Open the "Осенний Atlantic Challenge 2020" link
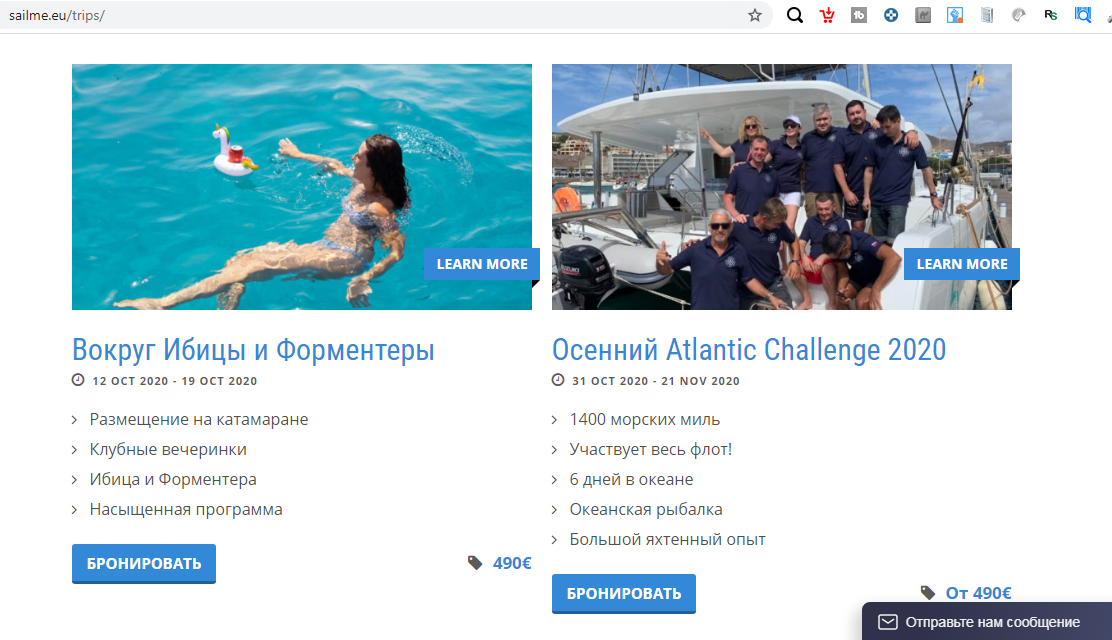 coord(749,350)
